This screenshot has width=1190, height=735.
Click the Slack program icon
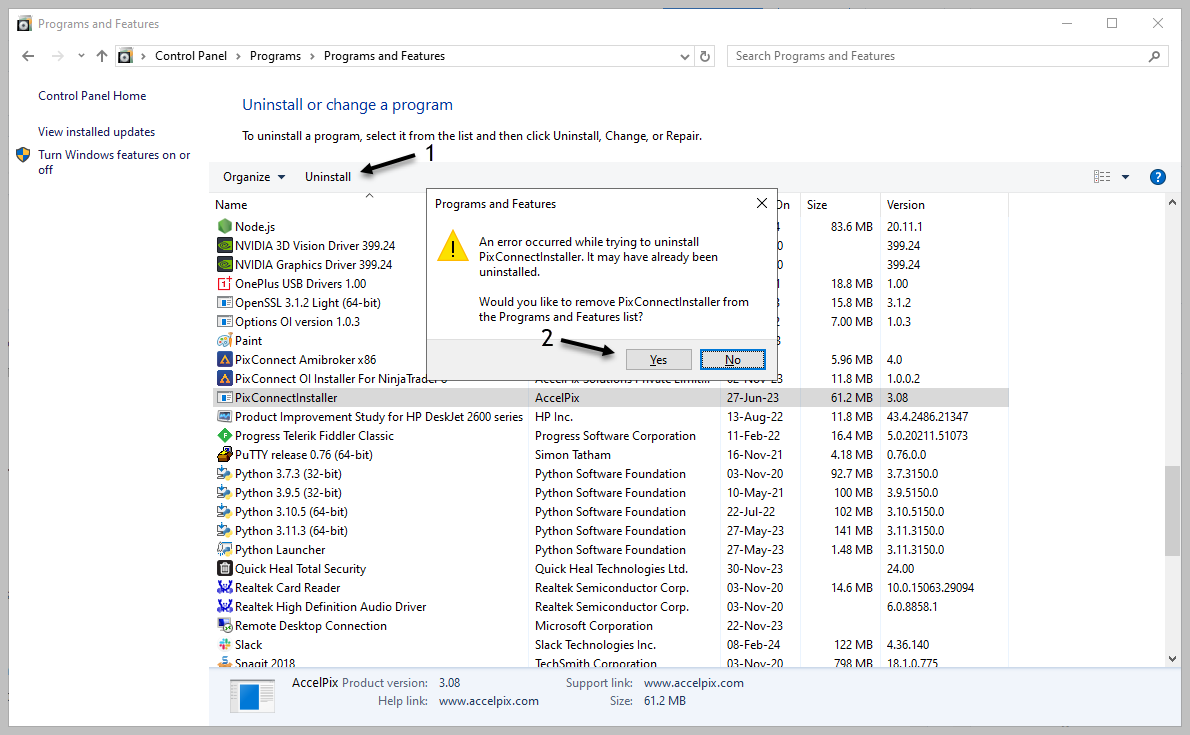225,644
